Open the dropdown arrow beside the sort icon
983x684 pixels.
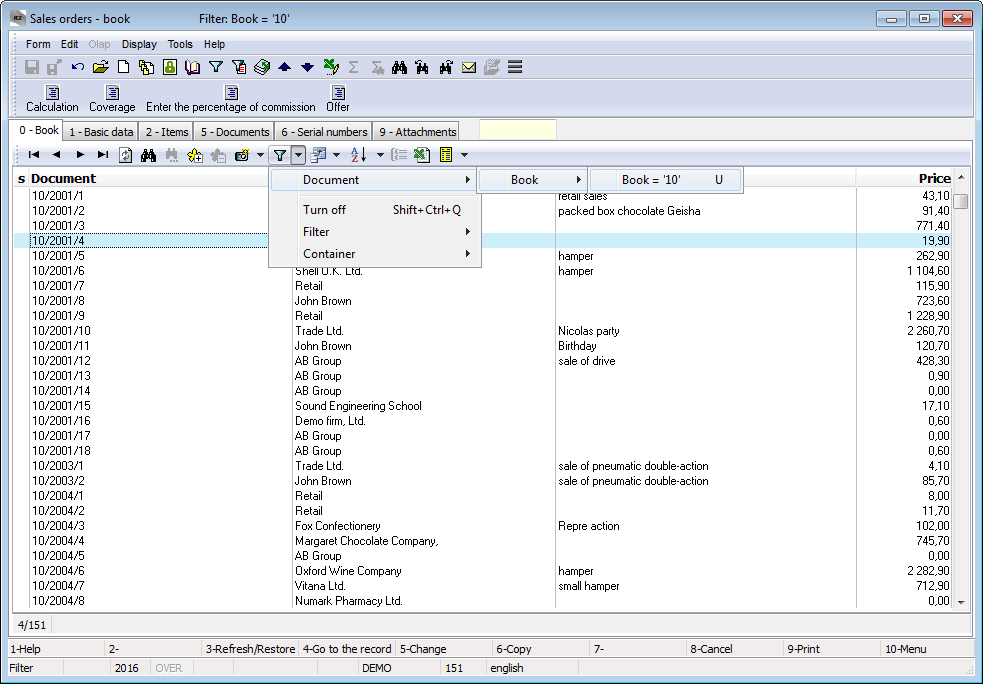[380, 155]
